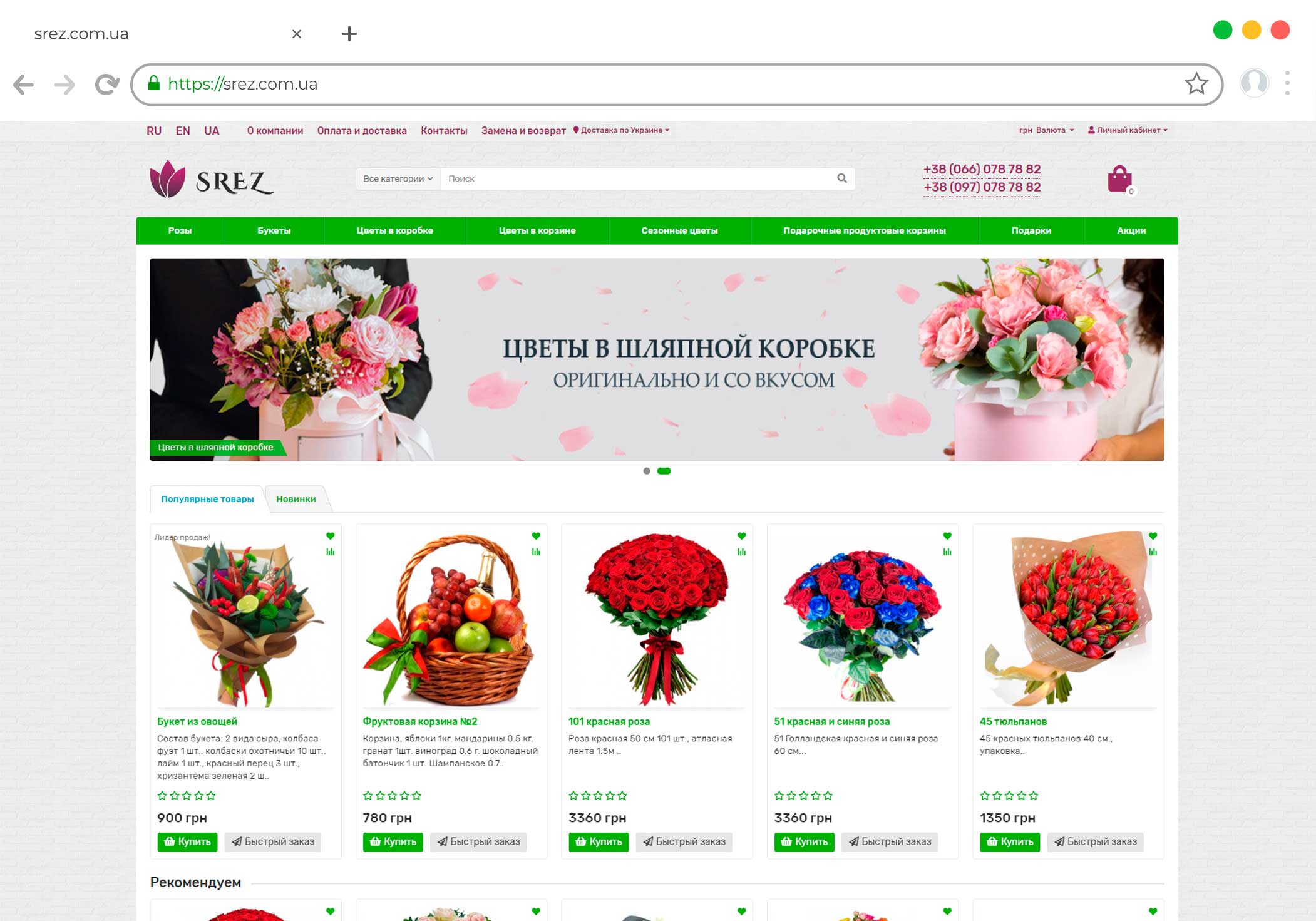Open Все категории search filter

(398, 178)
